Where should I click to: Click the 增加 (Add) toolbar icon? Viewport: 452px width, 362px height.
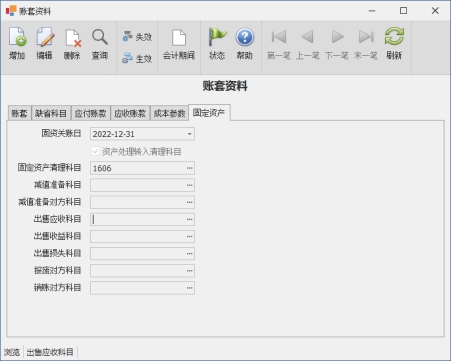coord(17,37)
